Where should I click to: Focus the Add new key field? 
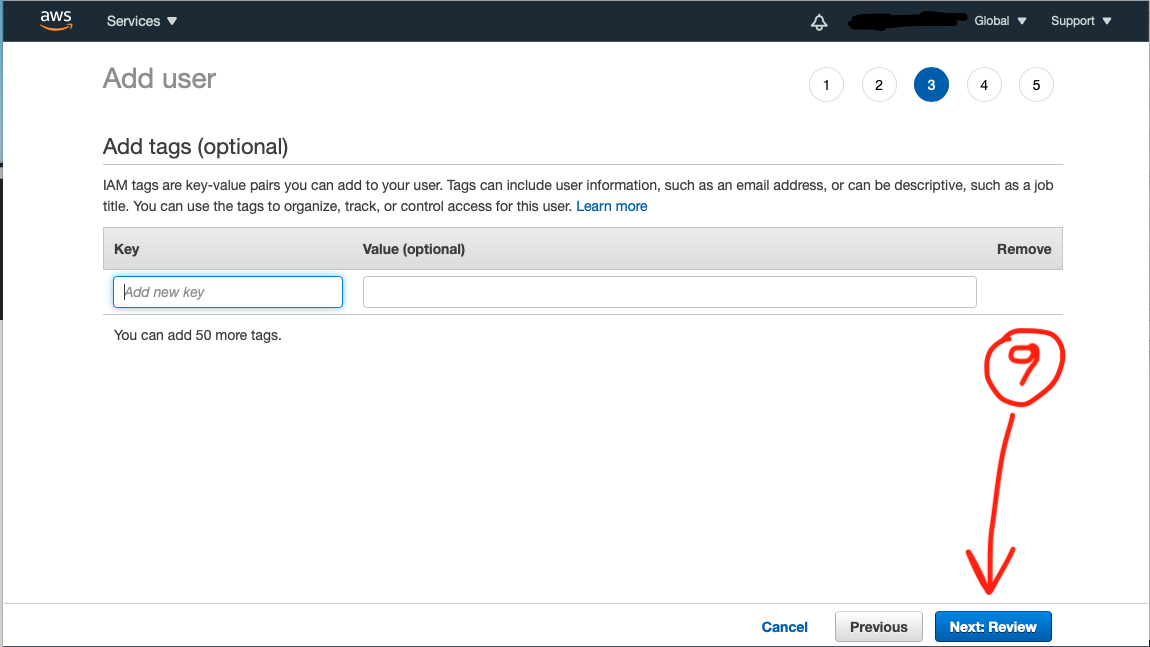(228, 292)
